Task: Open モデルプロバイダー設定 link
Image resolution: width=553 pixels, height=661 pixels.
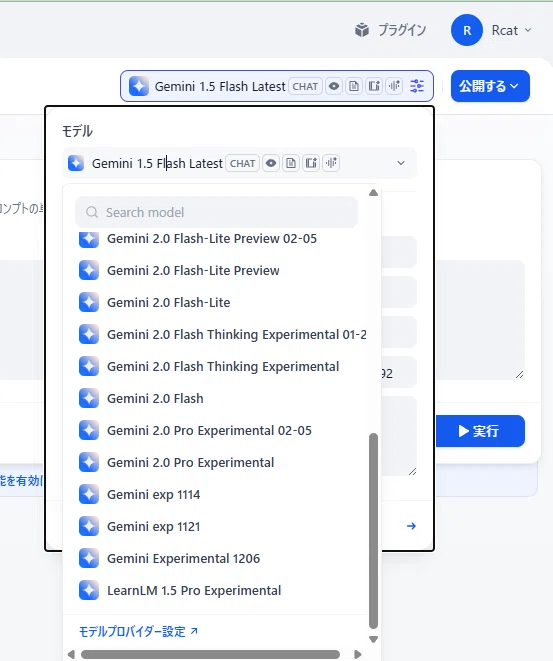Action: point(138,631)
